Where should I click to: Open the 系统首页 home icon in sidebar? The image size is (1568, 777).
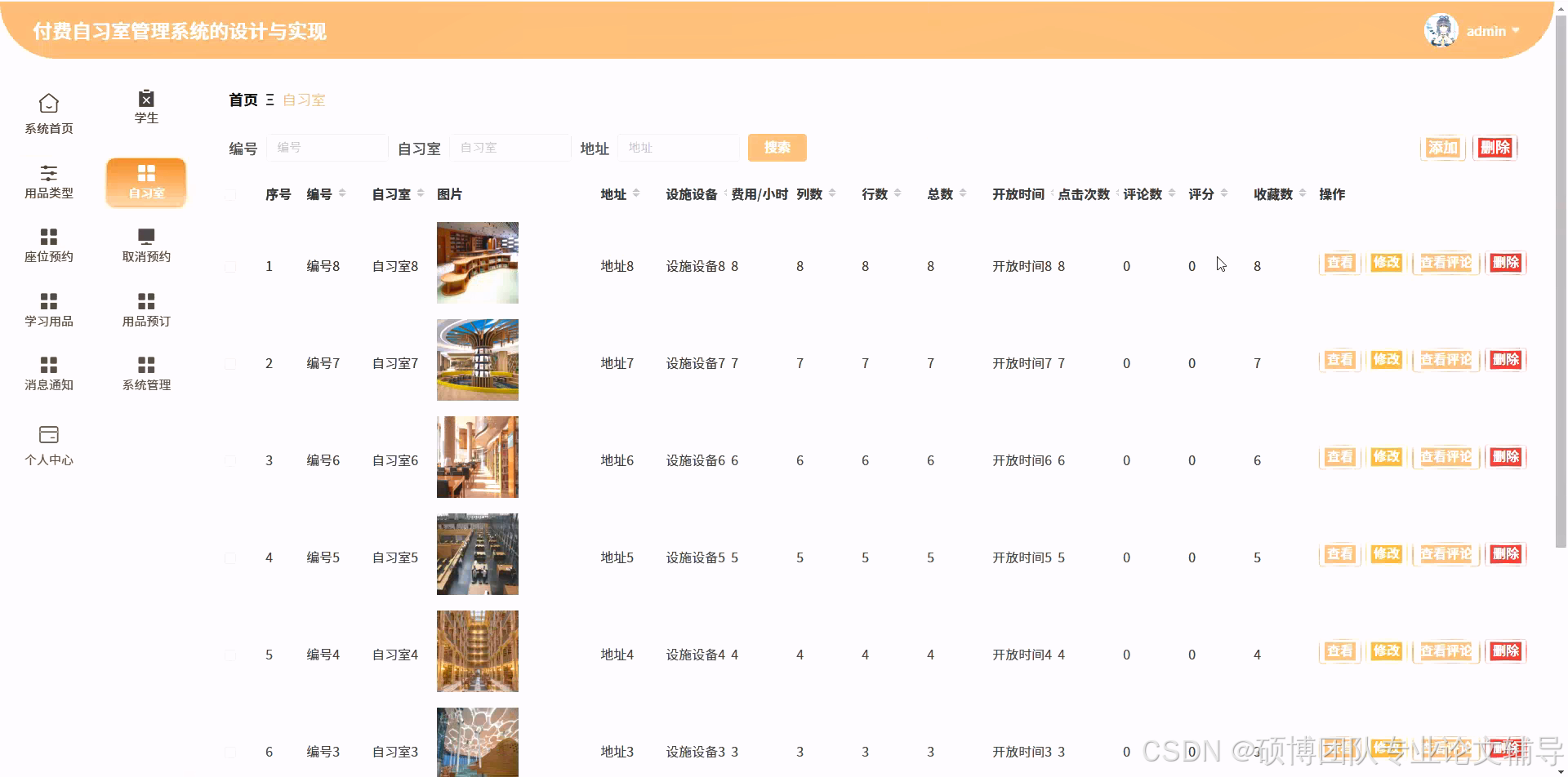pos(49,104)
